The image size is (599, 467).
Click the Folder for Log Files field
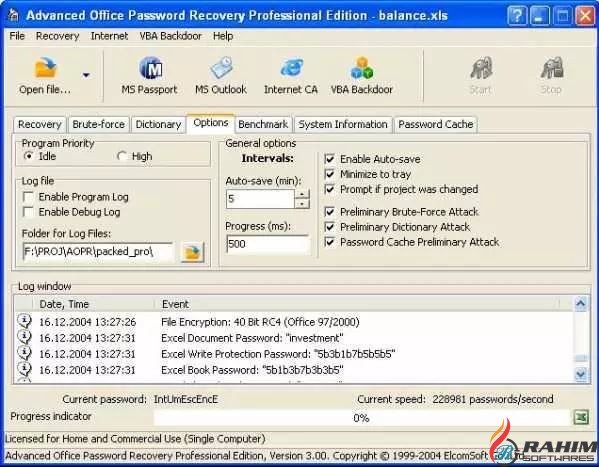click(x=98, y=252)
